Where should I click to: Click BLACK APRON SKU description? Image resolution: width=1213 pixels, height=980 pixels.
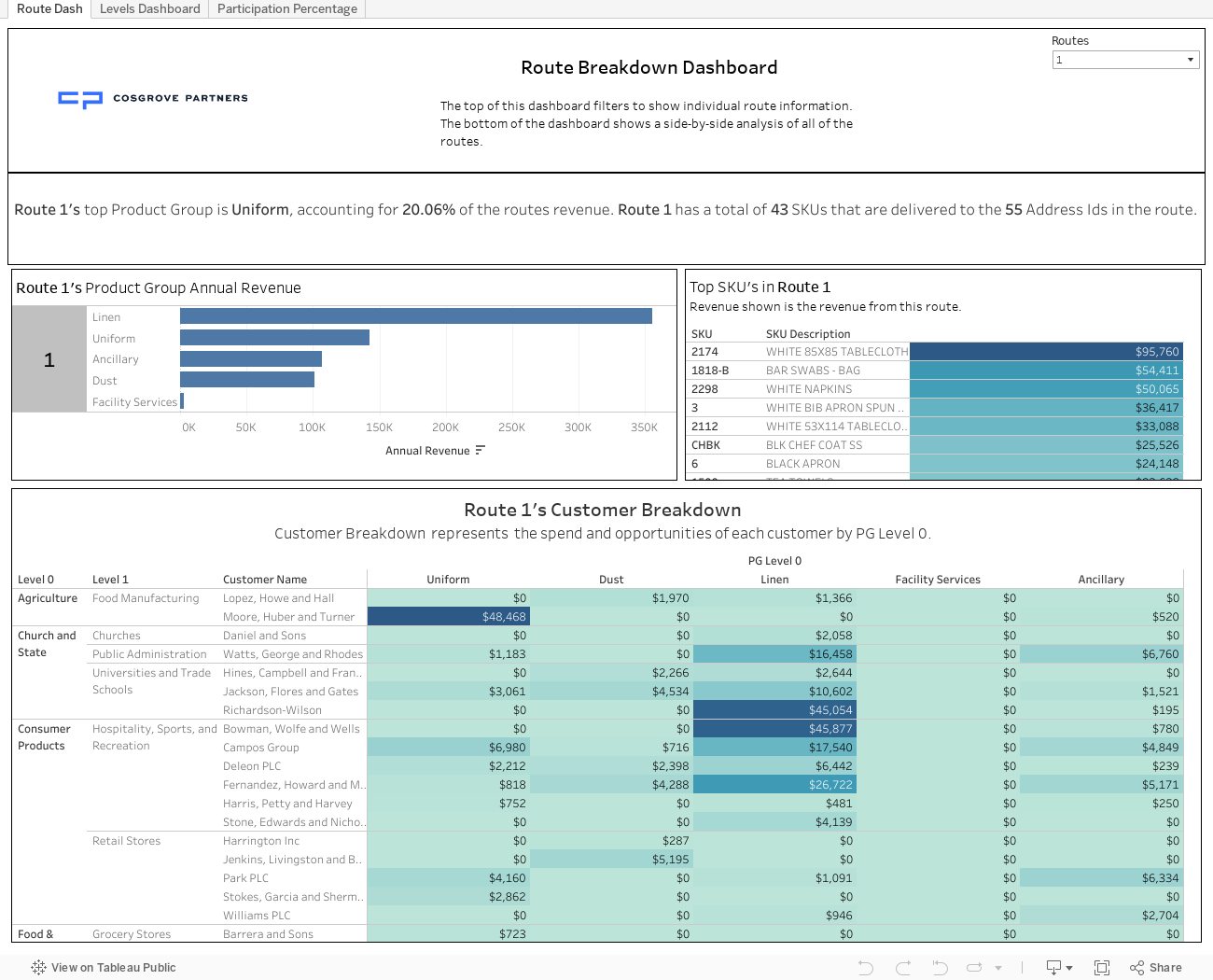[x=803, y=464]
